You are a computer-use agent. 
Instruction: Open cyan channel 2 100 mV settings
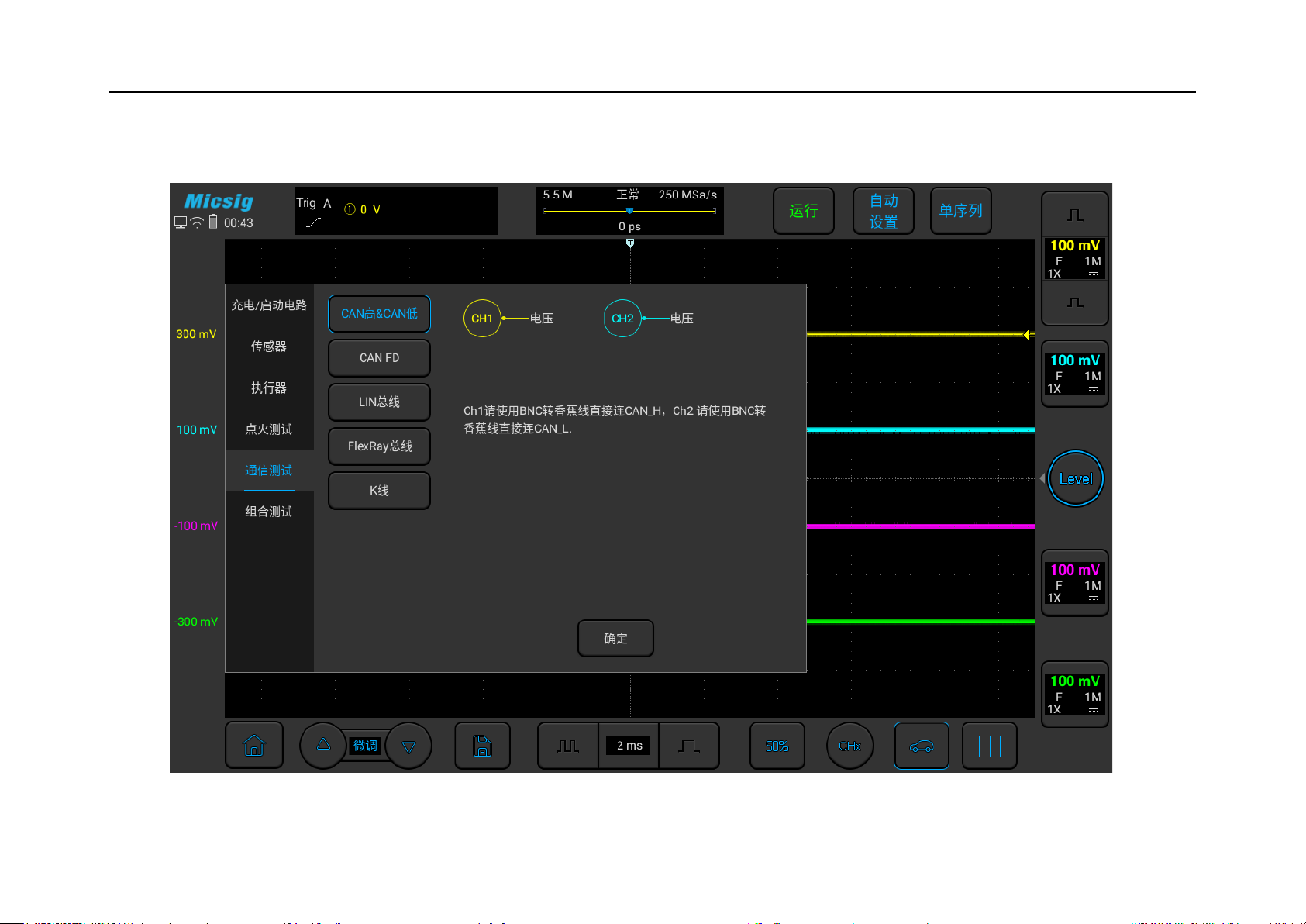coord(1075,374)
